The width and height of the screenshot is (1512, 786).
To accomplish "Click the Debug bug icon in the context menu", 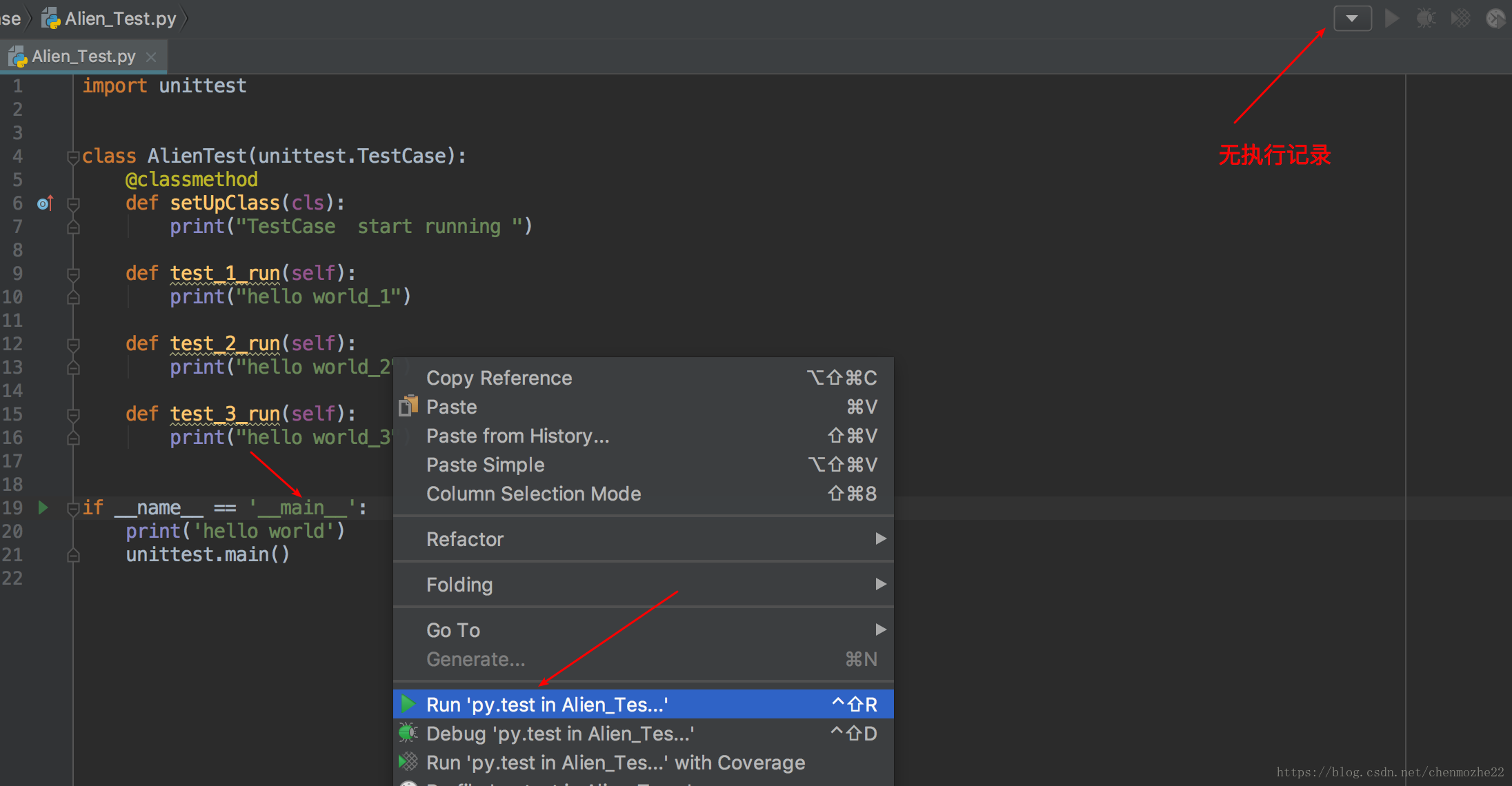I will click(408, 734).
